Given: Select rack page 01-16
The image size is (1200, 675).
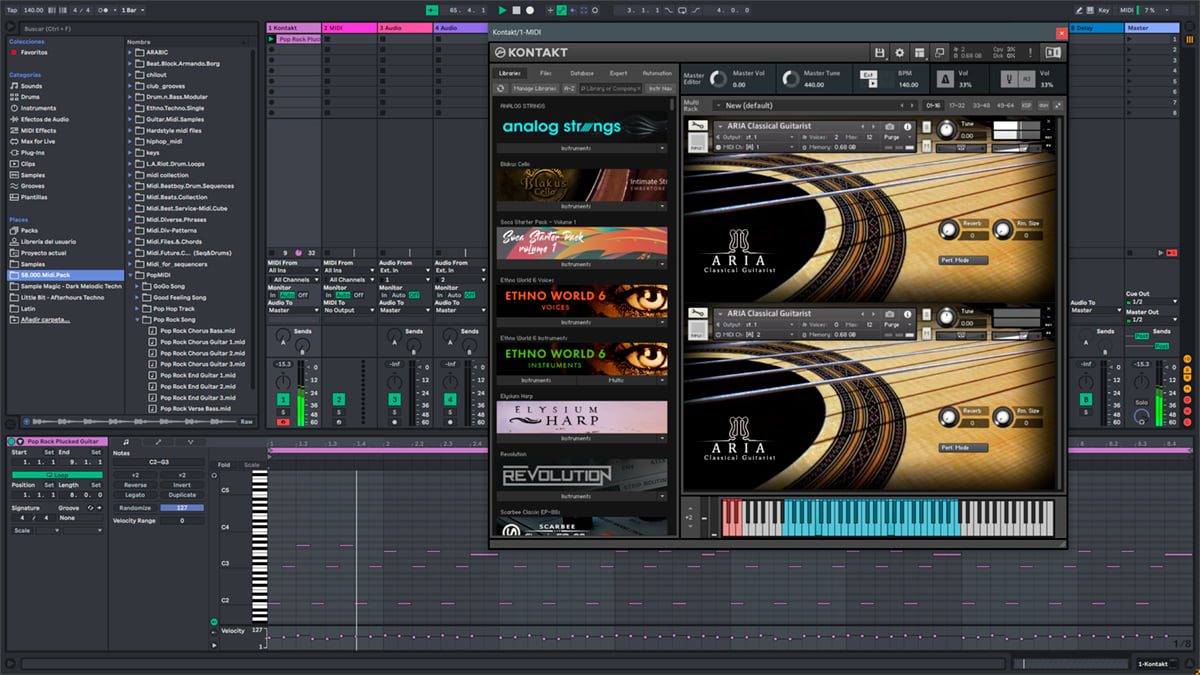Looking at the screenshot, I should pyautogui.click(x=933, y=105).
